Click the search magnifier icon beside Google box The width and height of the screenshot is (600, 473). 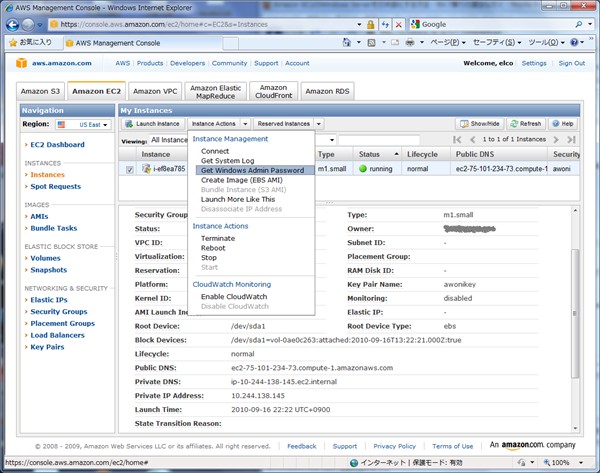click(x=579, y=24)
